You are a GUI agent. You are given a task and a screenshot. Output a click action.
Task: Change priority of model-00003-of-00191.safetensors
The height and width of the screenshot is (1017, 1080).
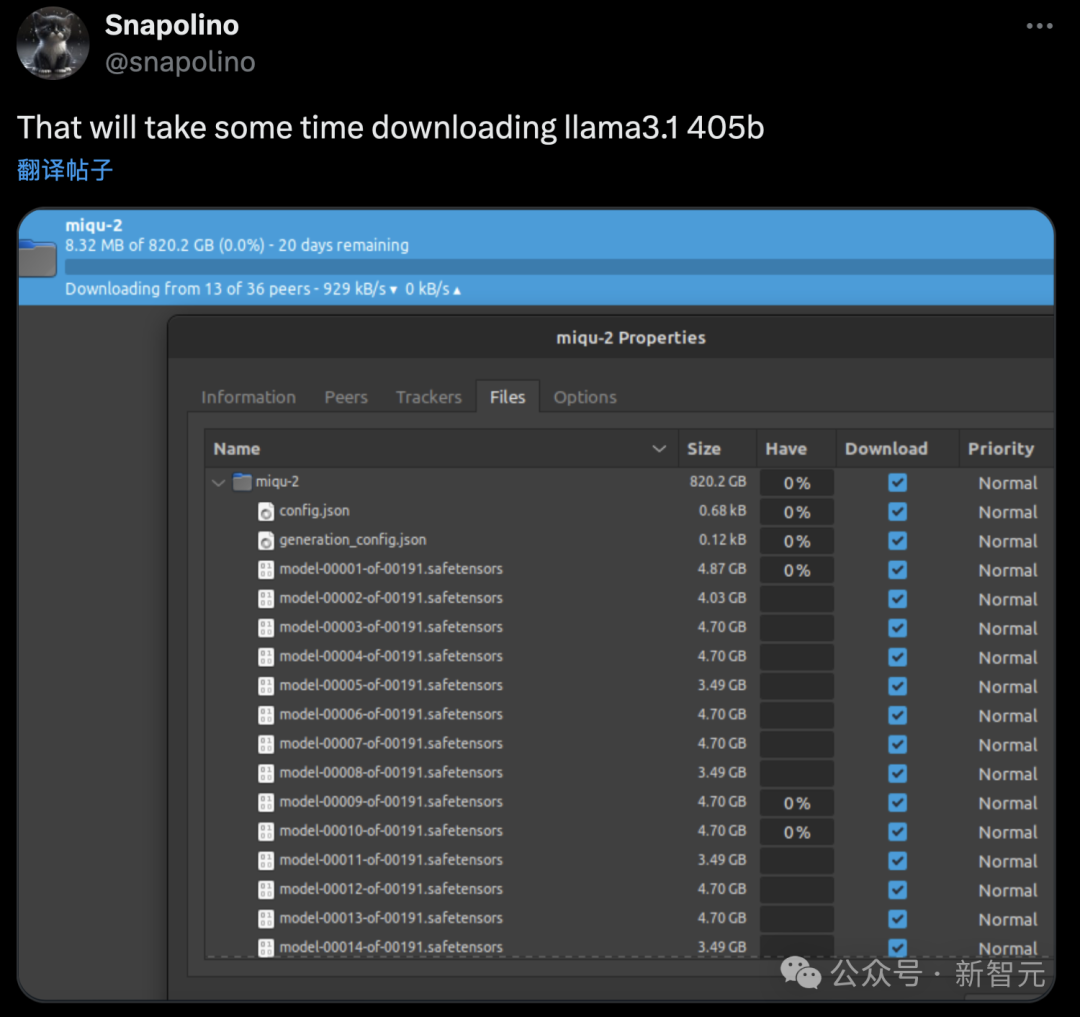point(1008,629)
